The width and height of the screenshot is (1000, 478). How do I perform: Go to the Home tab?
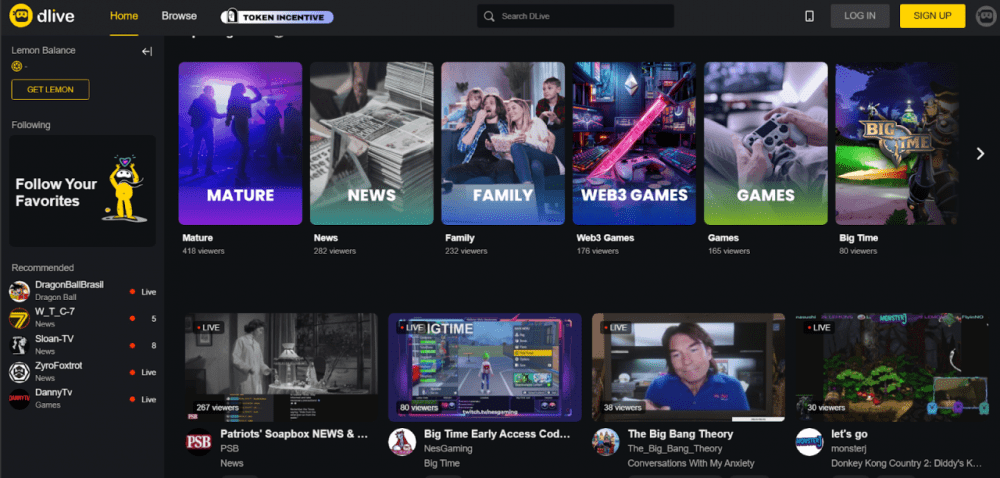point(124,16)
